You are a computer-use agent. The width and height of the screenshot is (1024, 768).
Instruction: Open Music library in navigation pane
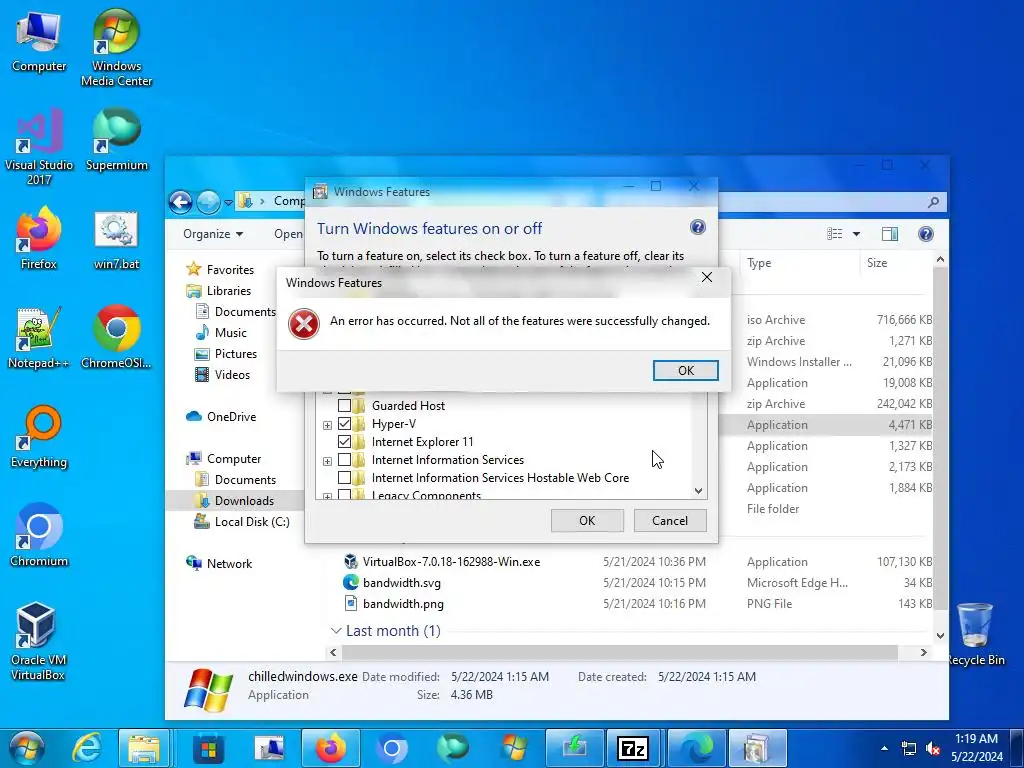[221, 332]
